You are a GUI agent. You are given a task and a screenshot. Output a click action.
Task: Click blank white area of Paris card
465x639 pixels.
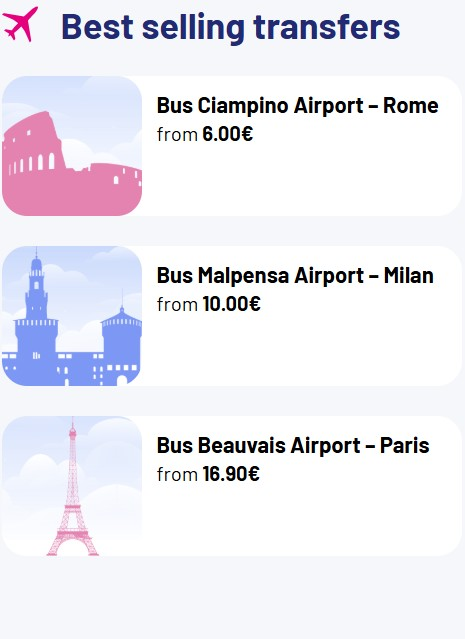[x=302, y=519]
